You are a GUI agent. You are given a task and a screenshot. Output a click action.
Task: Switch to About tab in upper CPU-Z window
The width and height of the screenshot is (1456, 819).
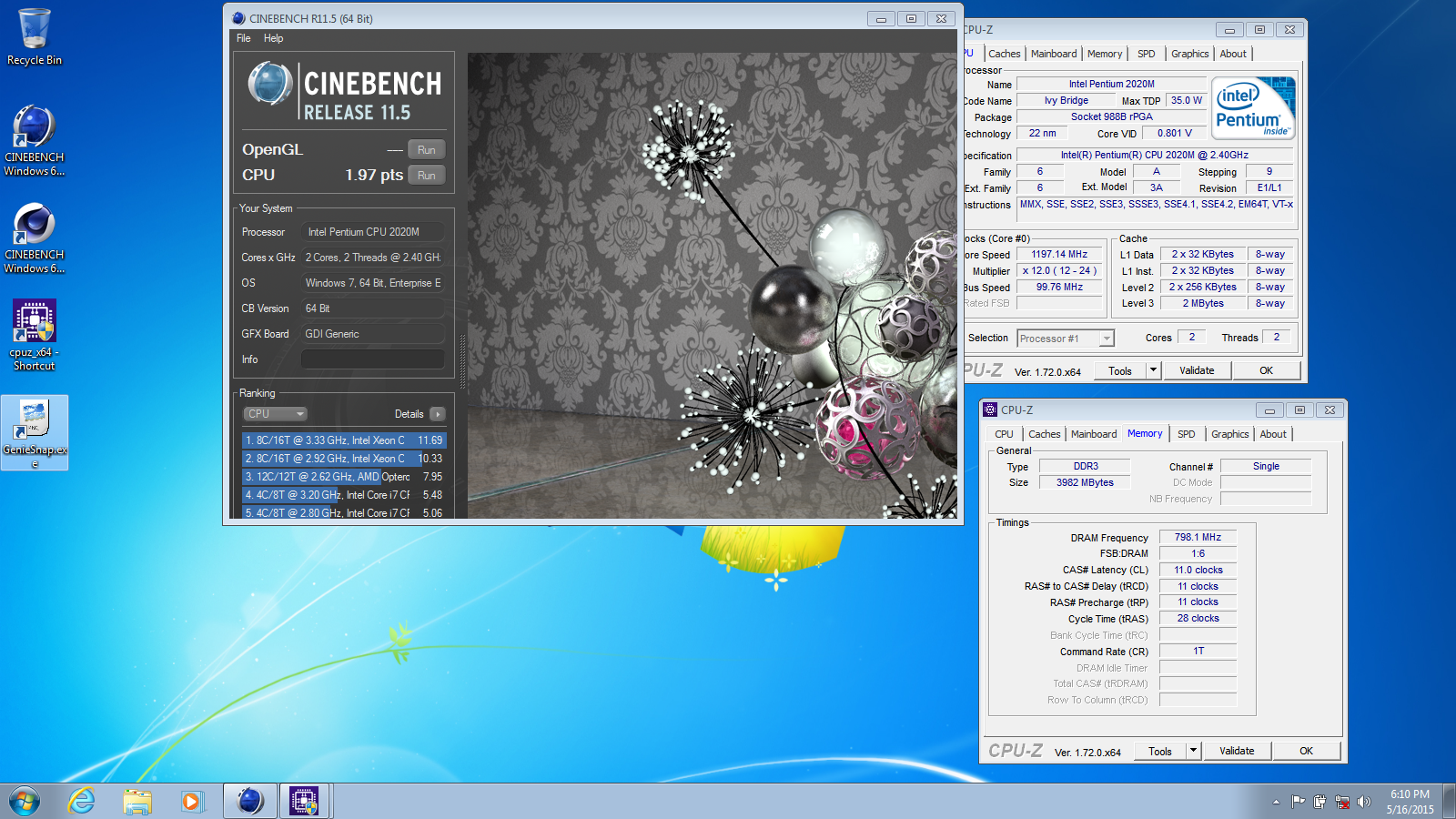[x=1233, y=54]
